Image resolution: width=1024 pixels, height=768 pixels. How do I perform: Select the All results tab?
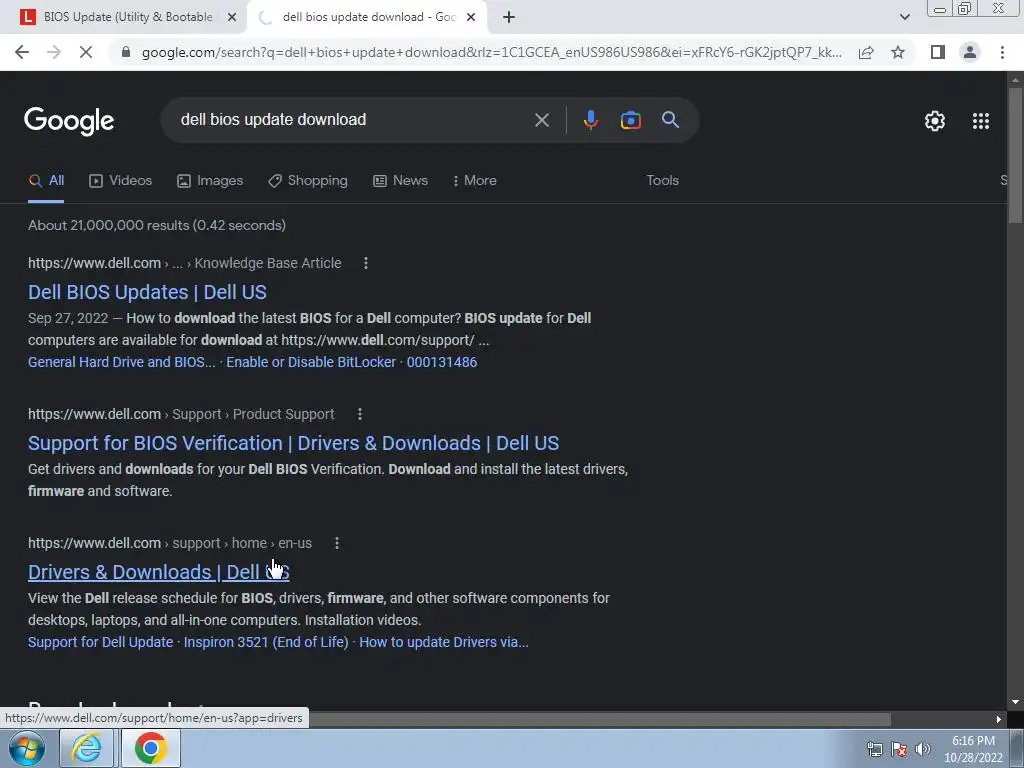point(46,181)
